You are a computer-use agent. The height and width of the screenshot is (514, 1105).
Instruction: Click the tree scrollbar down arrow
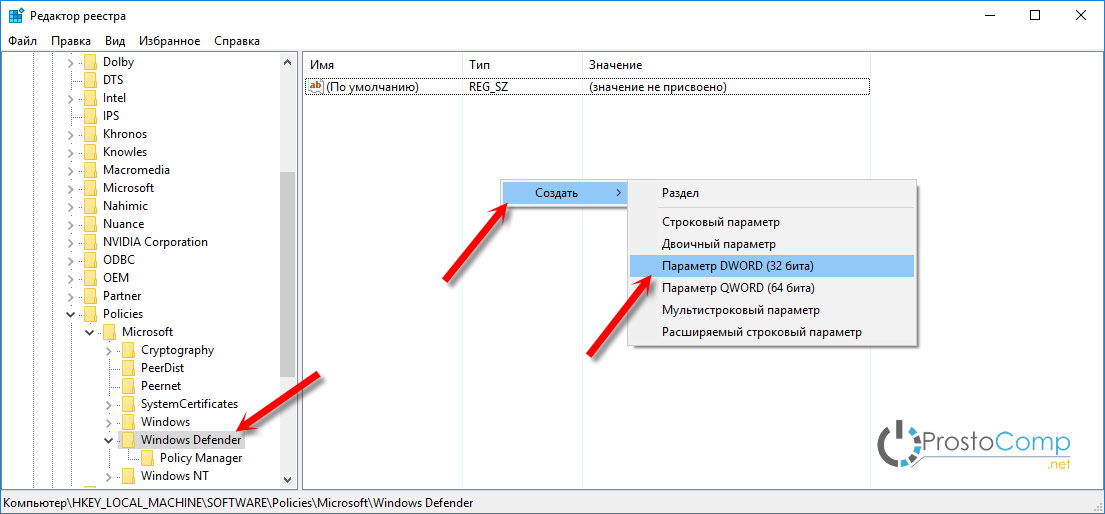(288, 479)
